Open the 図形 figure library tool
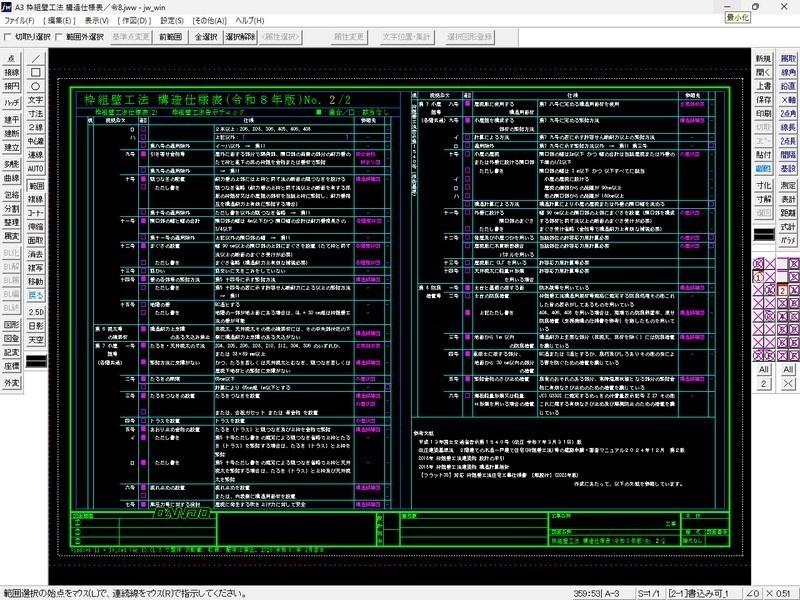The width and height of the screenshot is (800, 600). click(12, 324)
